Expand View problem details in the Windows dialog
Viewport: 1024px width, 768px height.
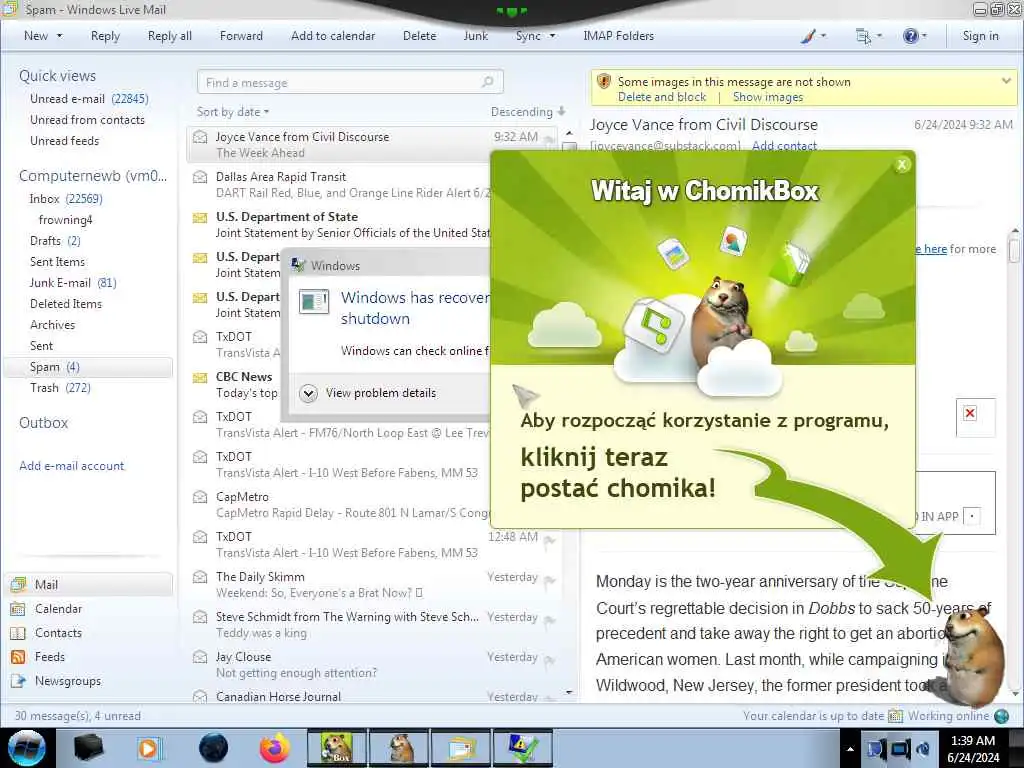(368, 393)
